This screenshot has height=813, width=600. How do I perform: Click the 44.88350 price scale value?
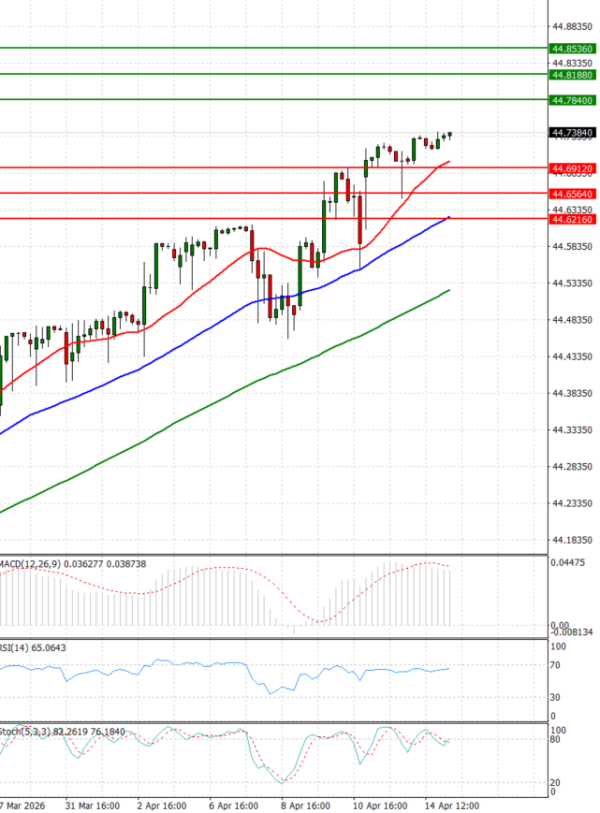pos(573,26)
